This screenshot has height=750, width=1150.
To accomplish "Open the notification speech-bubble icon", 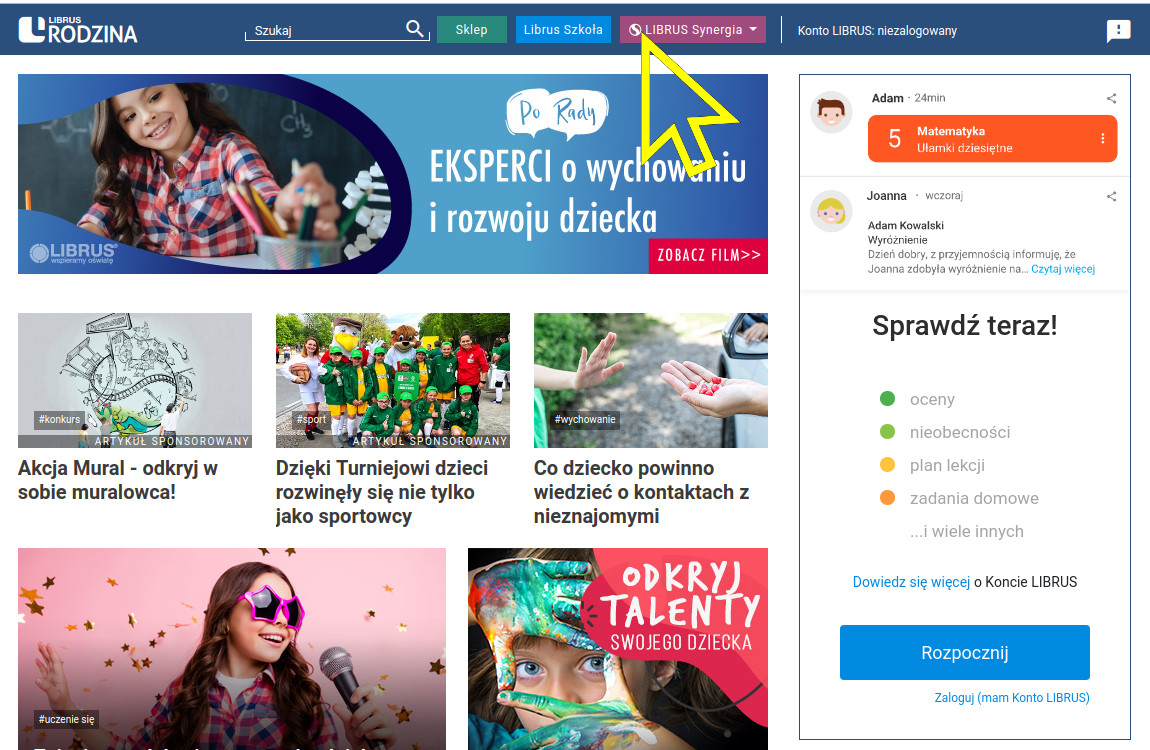I will 1118,30.
